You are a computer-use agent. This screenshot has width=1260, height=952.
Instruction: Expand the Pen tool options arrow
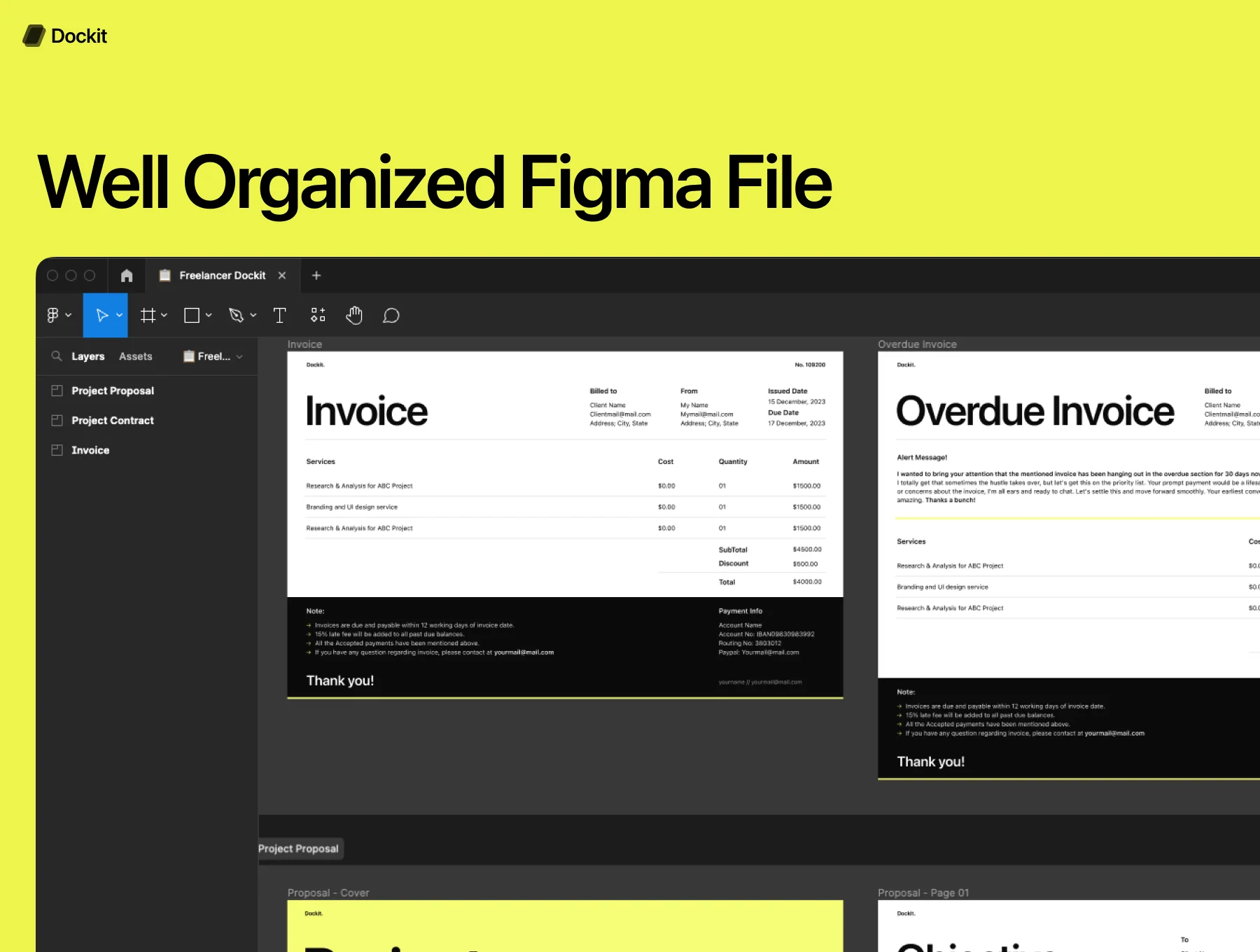point(253,315)
